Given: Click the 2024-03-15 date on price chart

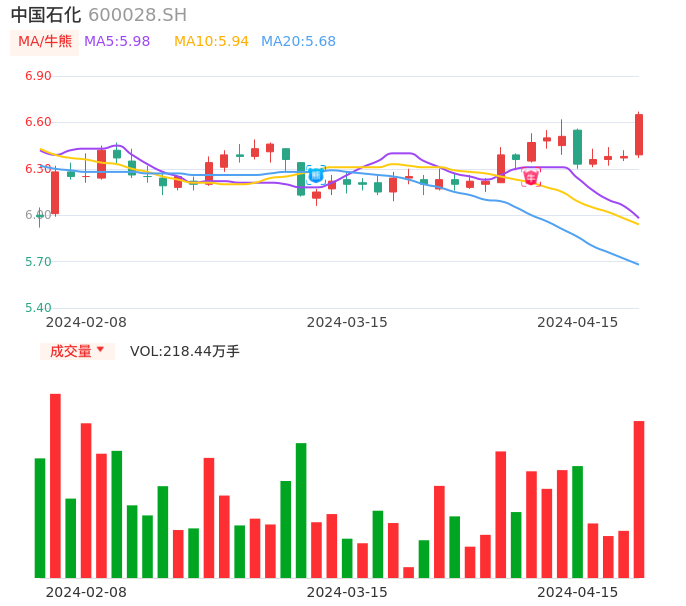Looking at the screenshot, I should coord(347,322).
